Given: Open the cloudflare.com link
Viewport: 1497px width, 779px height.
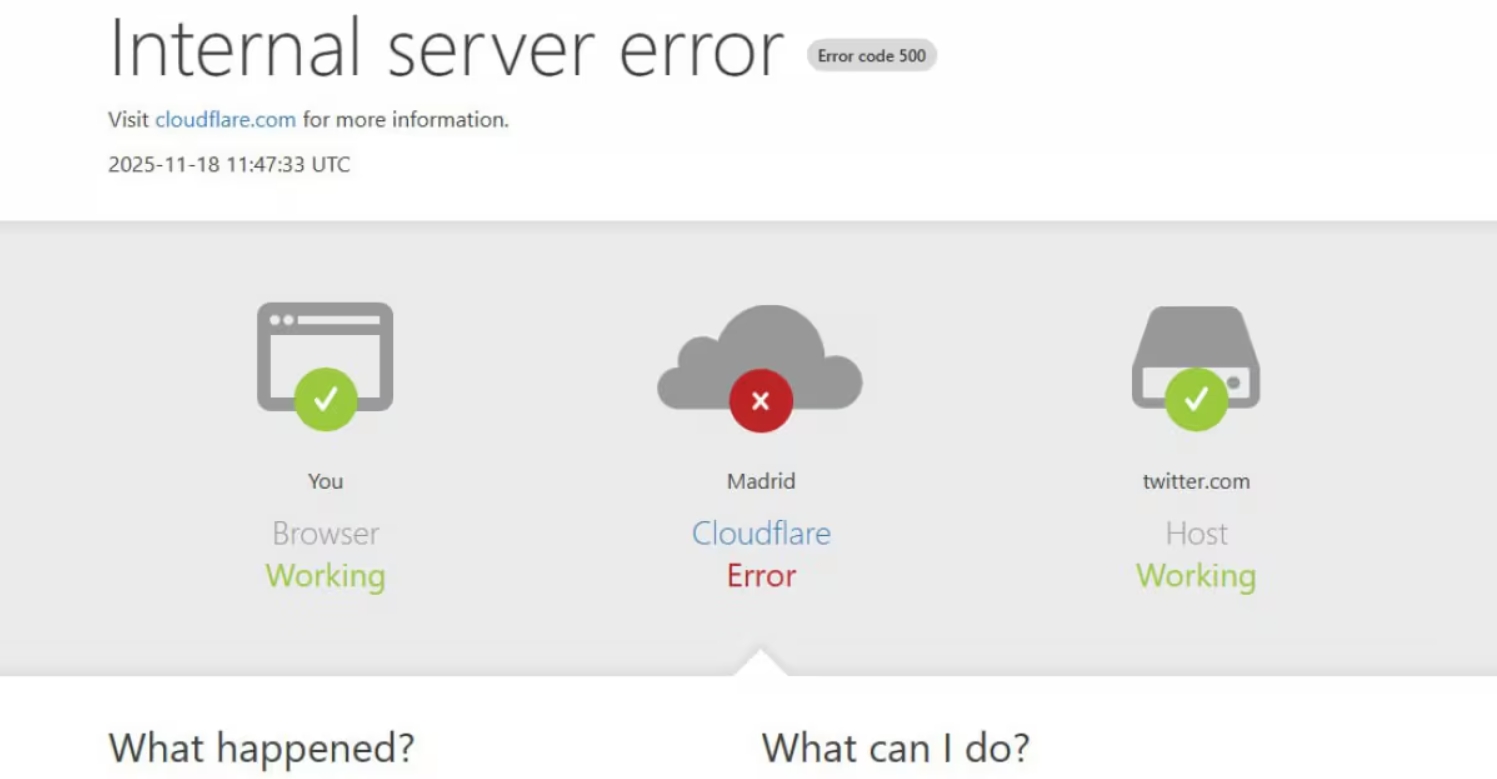Looking at the screenshot, I should [225, 120].
